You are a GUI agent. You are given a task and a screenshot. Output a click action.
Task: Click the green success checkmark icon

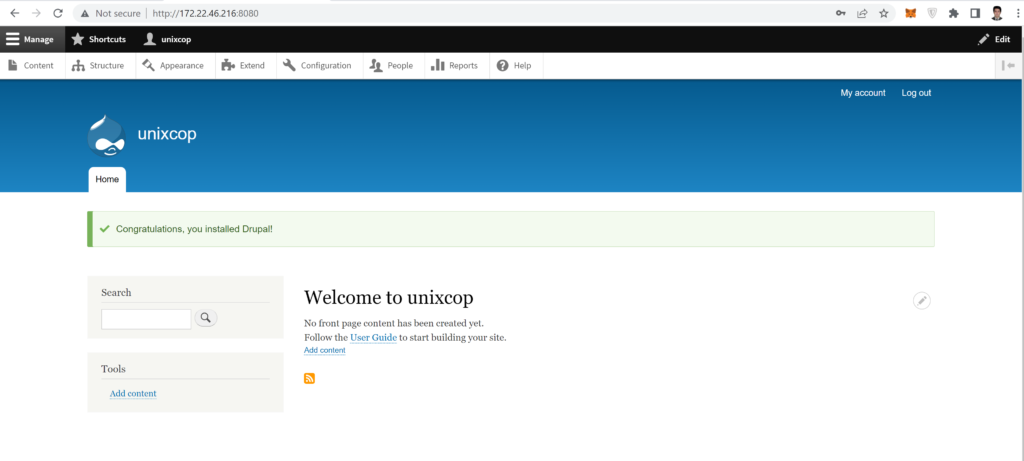tap(104, 229)
